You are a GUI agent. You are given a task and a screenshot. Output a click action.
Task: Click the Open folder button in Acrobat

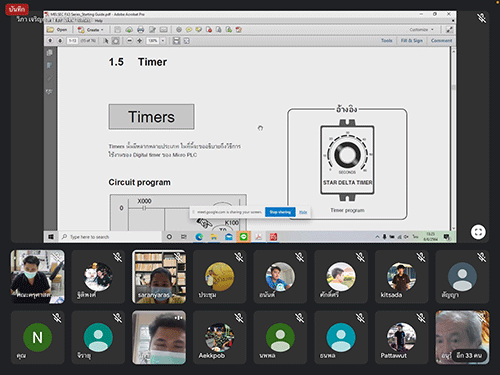57,30
